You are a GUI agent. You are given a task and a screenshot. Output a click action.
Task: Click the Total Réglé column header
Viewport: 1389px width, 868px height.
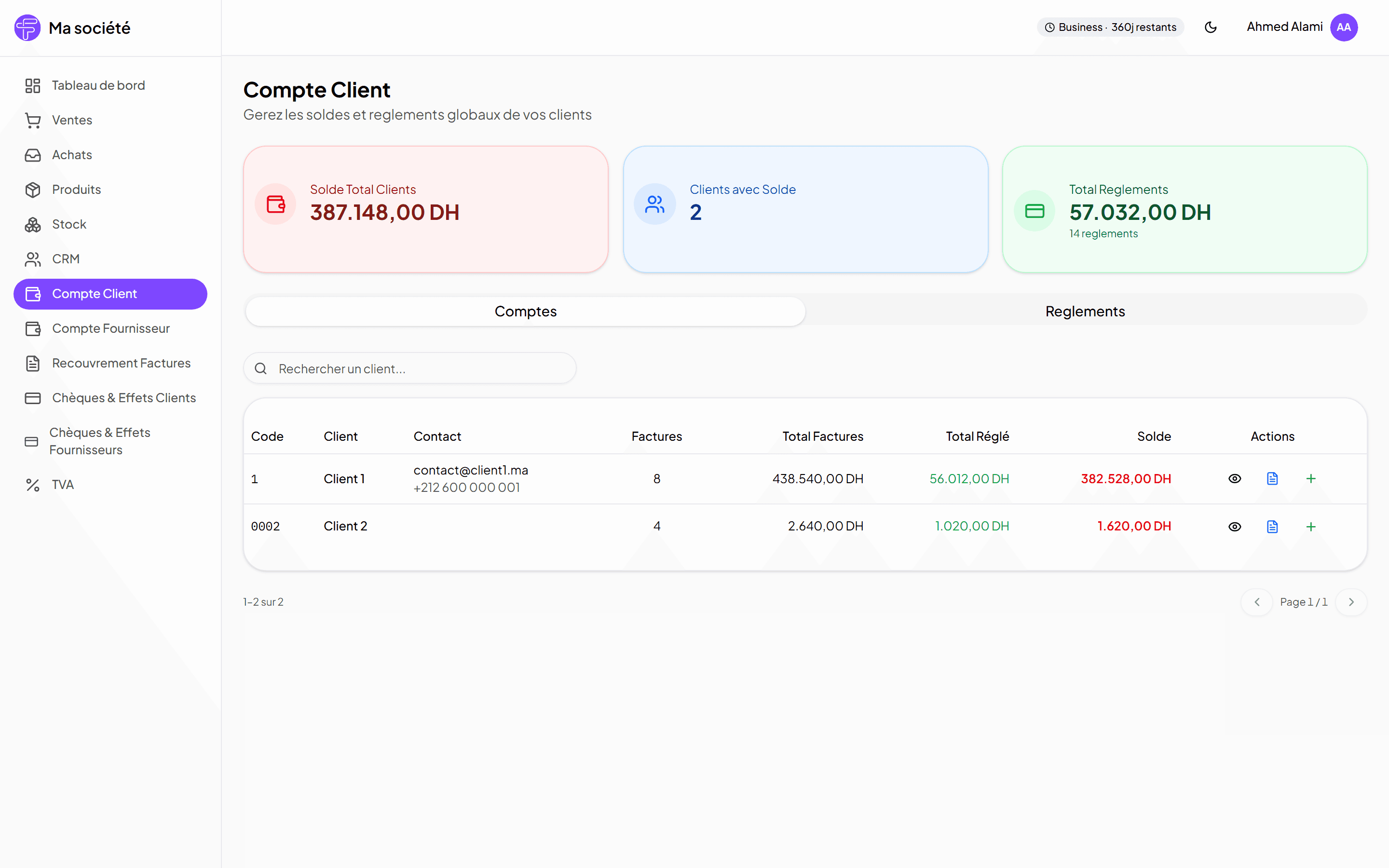(x=977, y=436)
